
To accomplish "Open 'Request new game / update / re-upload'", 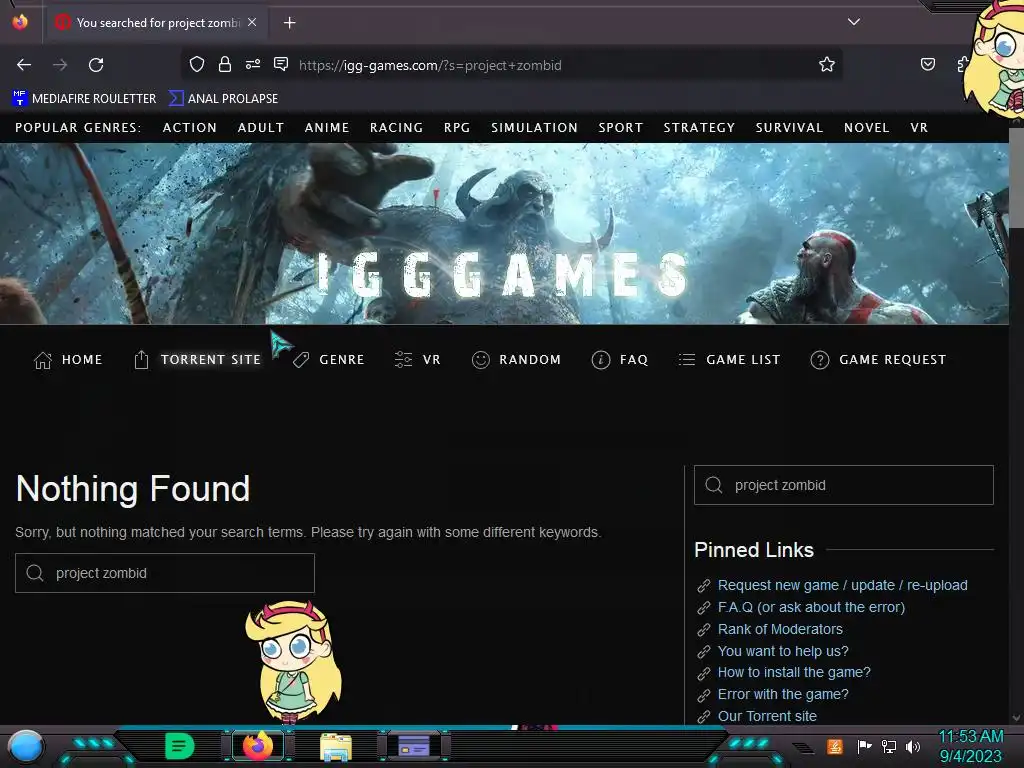I will [842, 585].
